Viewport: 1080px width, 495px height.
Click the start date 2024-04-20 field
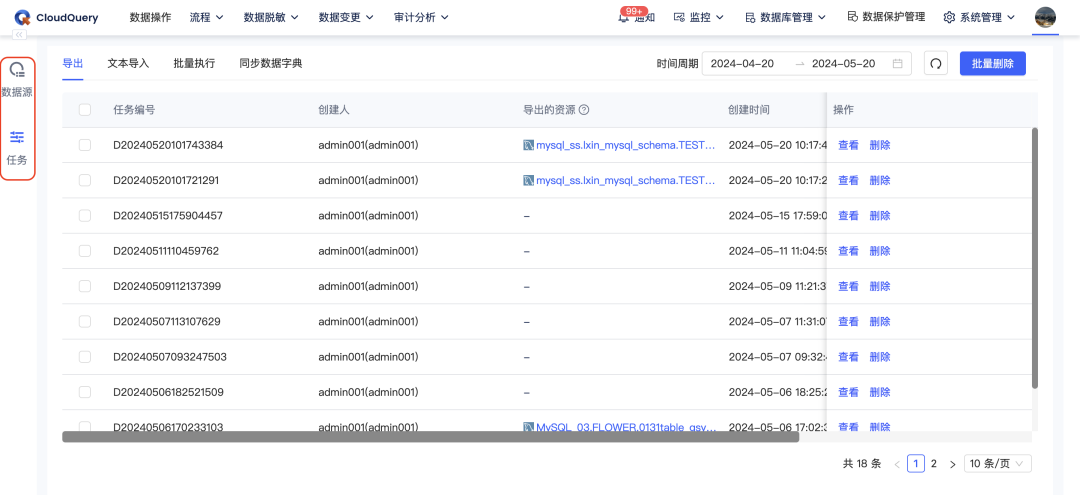pos(742,63)
